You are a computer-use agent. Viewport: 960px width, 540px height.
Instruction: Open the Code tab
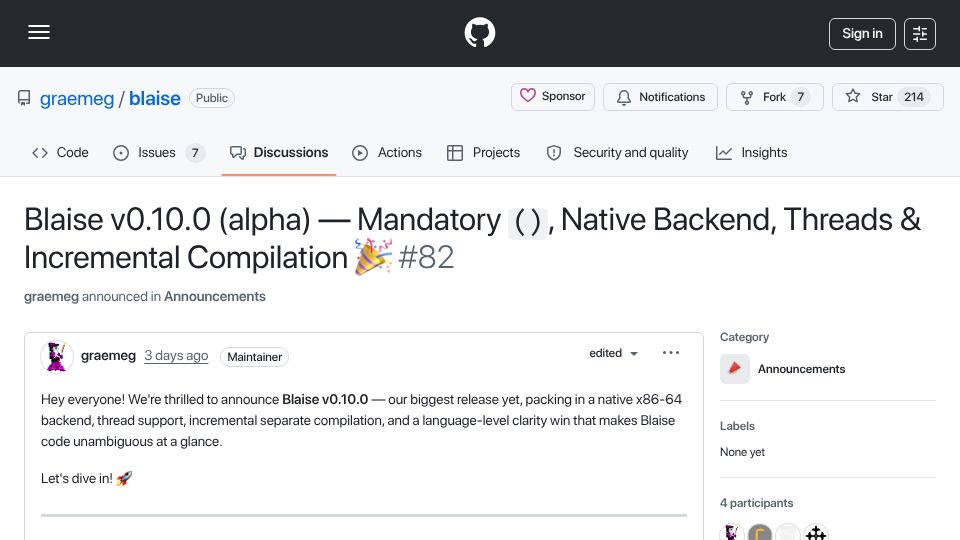pos(60,152)
